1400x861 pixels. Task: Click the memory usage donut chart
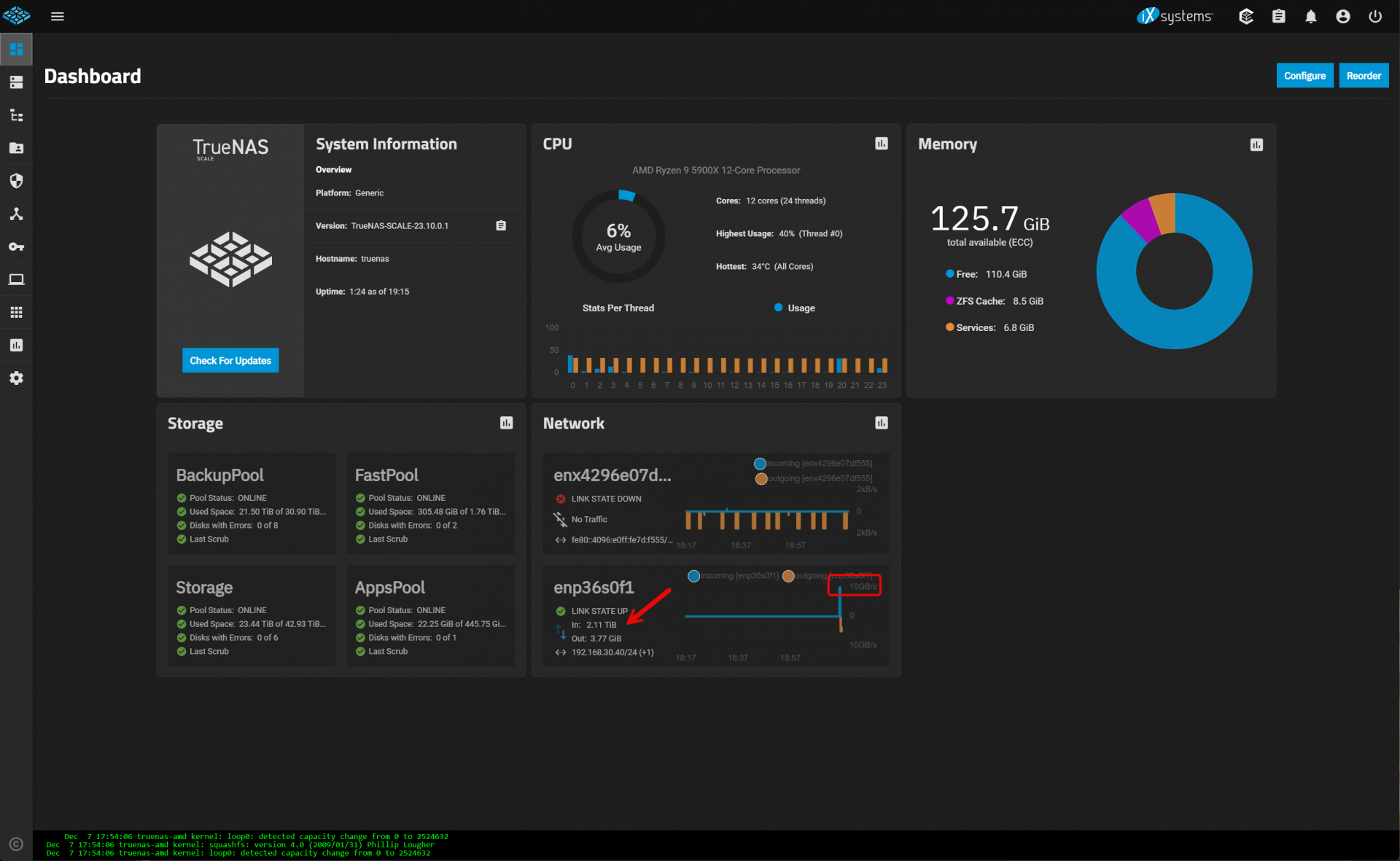(1174, 271)
